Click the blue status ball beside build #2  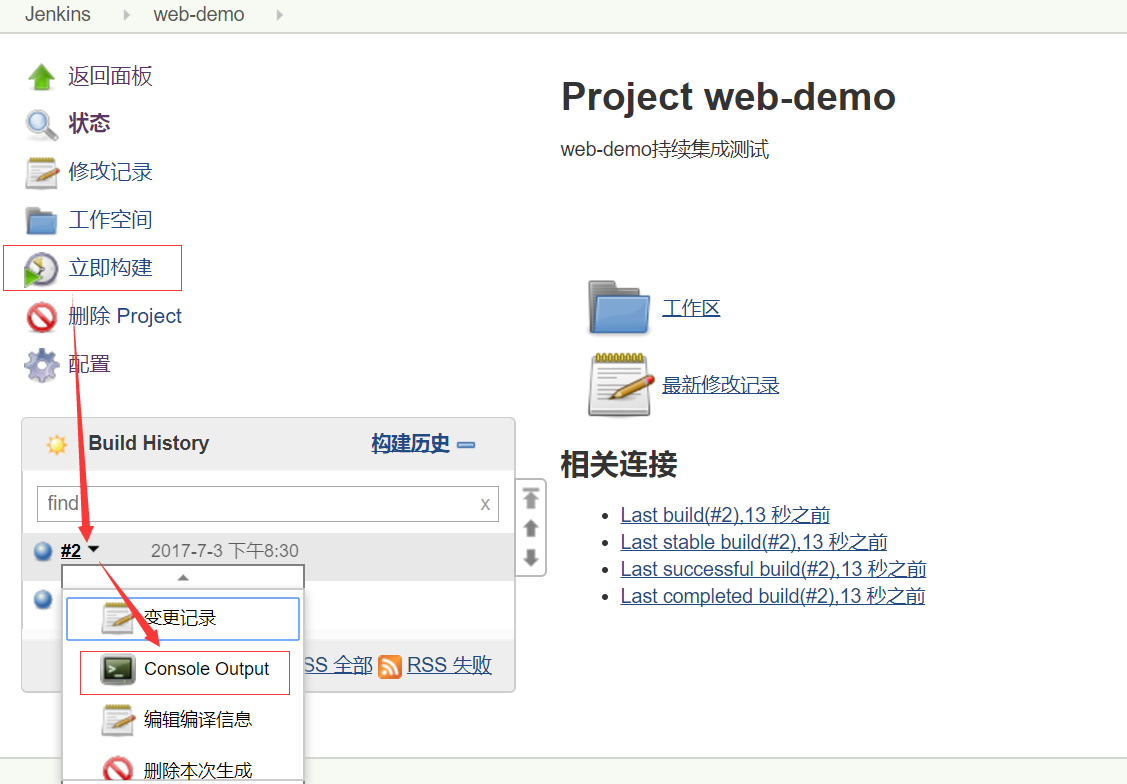(x=42, y=551)
